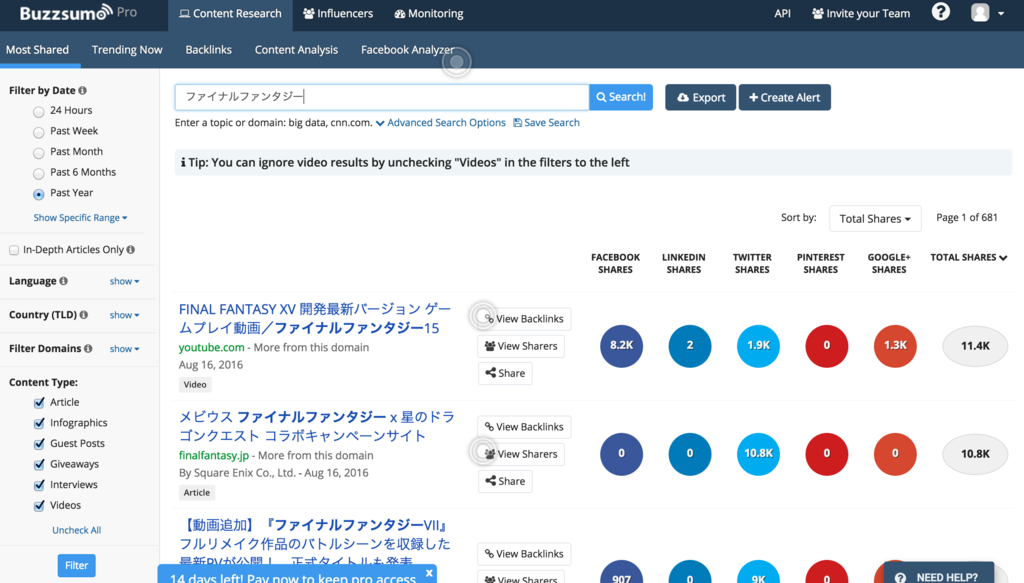Click the Export button
The width and height of the screenshot is (1024, 583).
700,97
